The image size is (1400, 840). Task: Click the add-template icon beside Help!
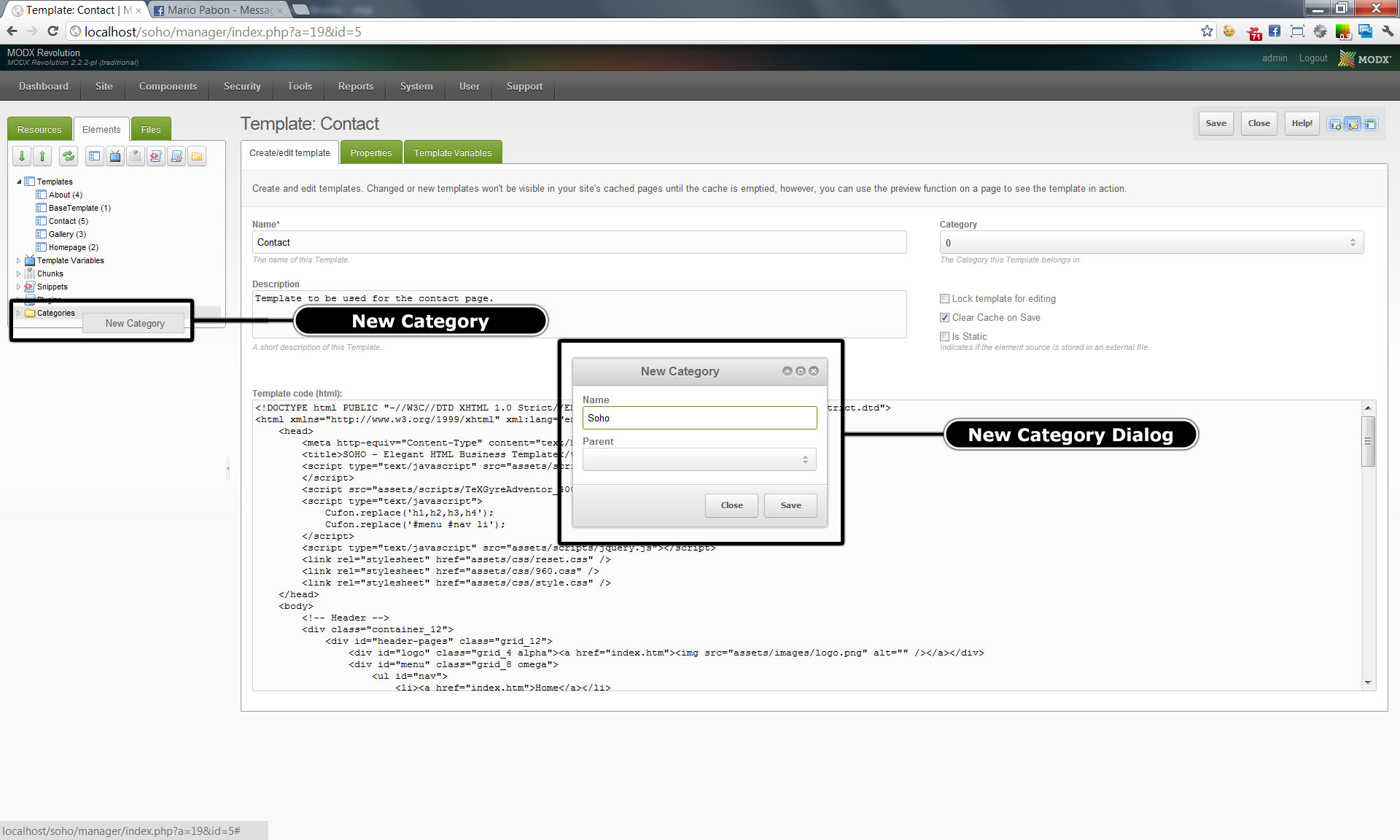click(1335, 124)
